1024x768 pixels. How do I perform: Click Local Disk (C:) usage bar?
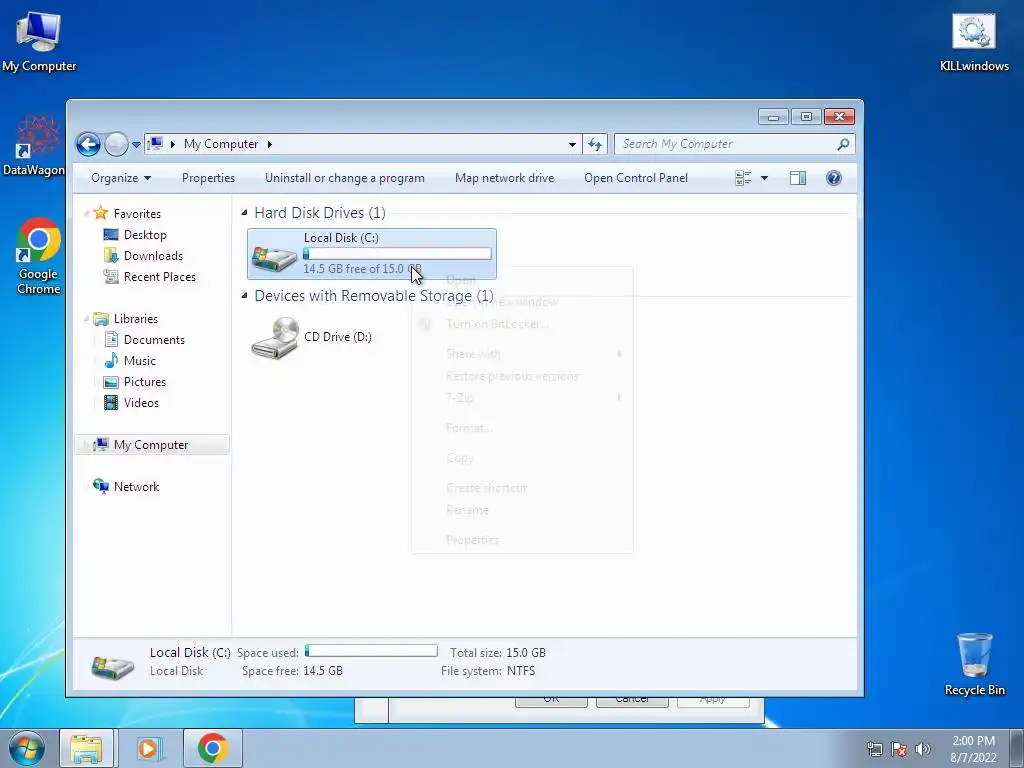click(397, 254)
